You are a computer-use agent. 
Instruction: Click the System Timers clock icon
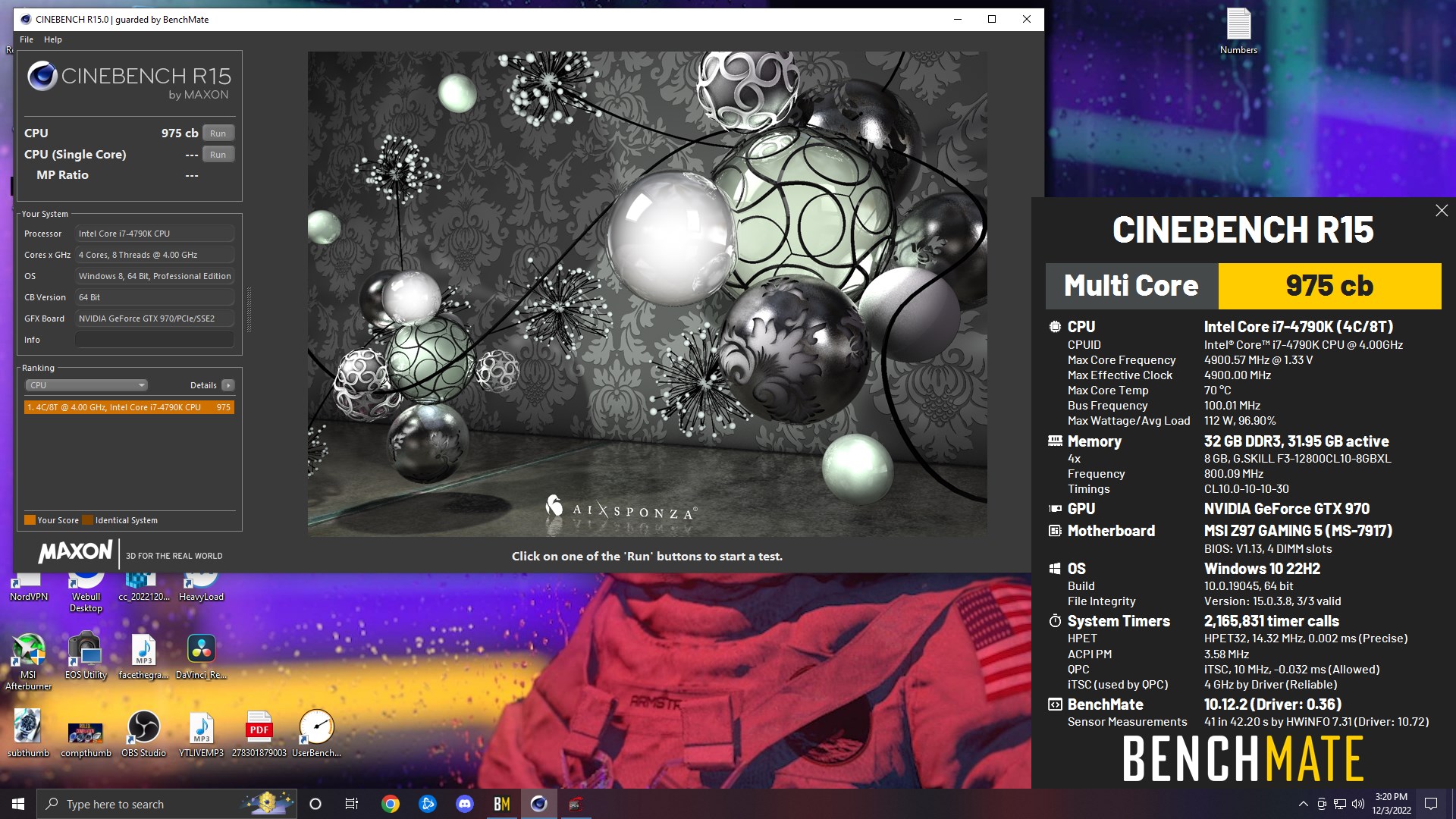[x=1055, y=621]
